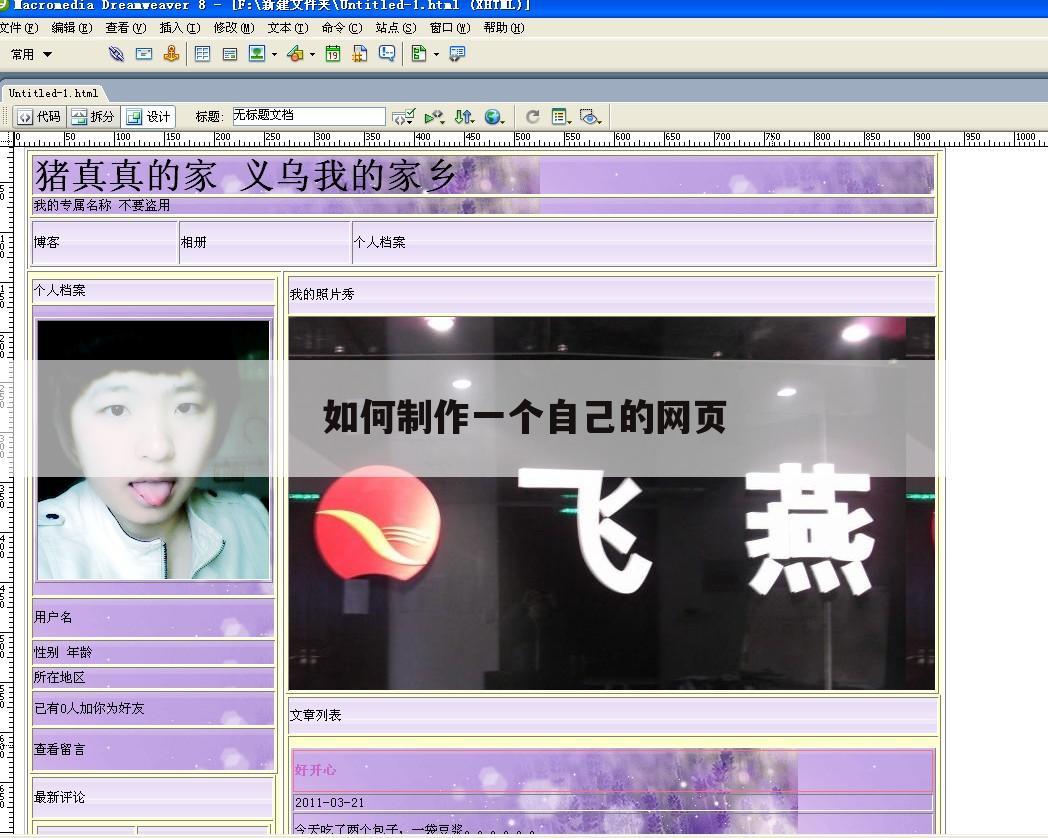Switch to Split view (拆分)
The height and width of the screenshot is (838, 1048).
pos(94,117)
